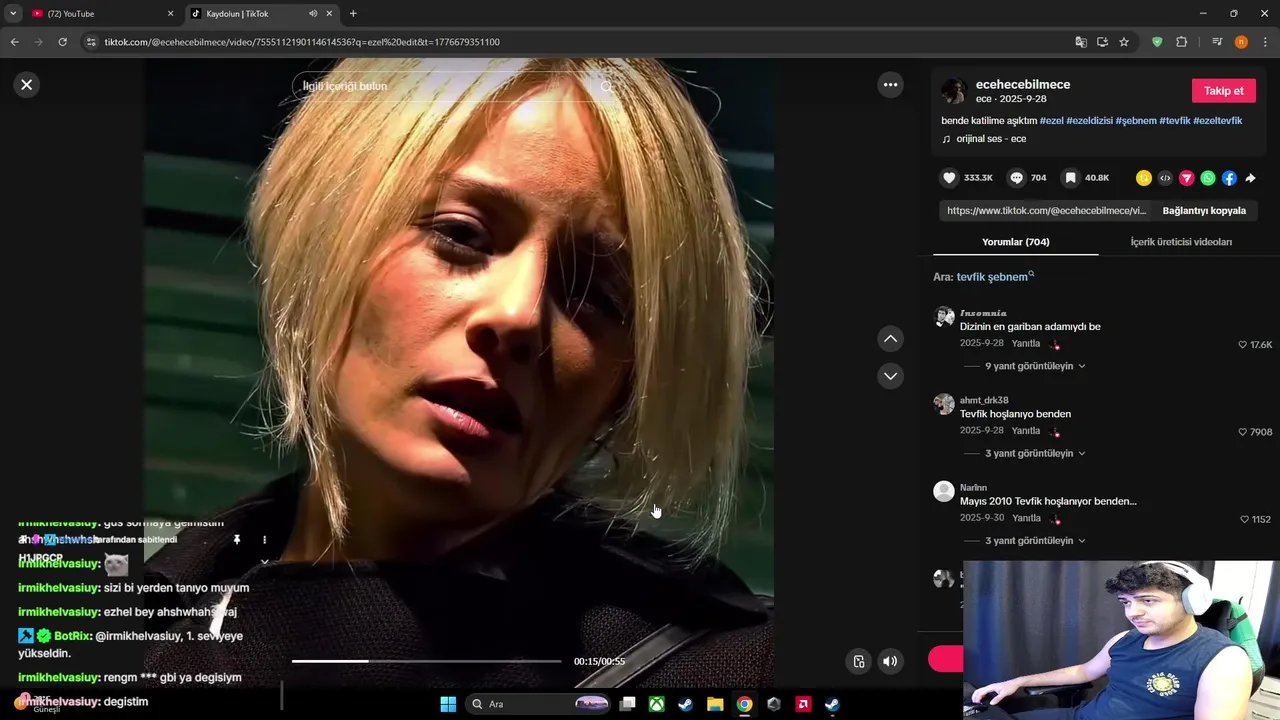Install app icon in address bar

tap(1102, 42)
